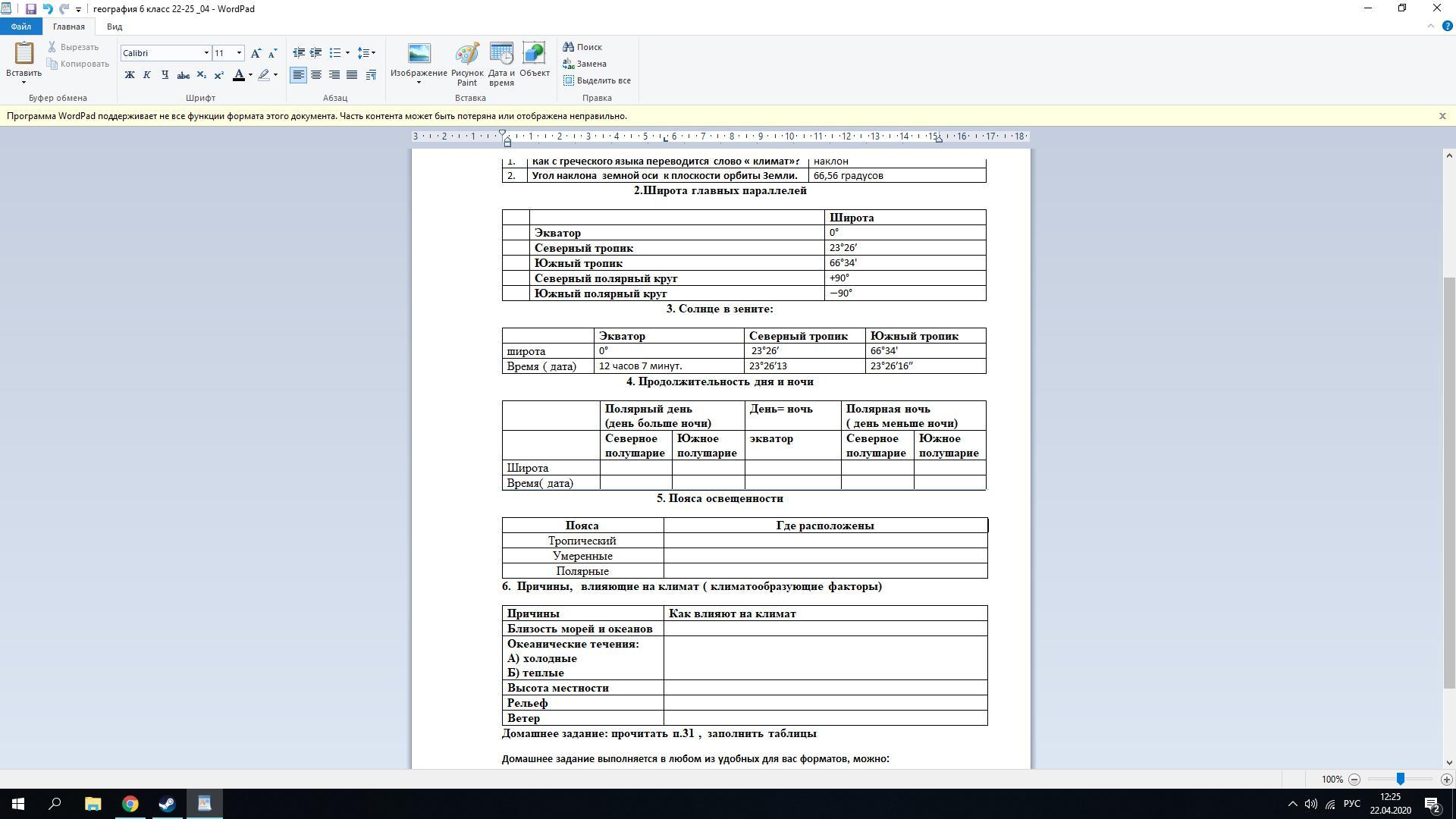
Task: Click the Замена (Replace) button
Action: point(585,64)
